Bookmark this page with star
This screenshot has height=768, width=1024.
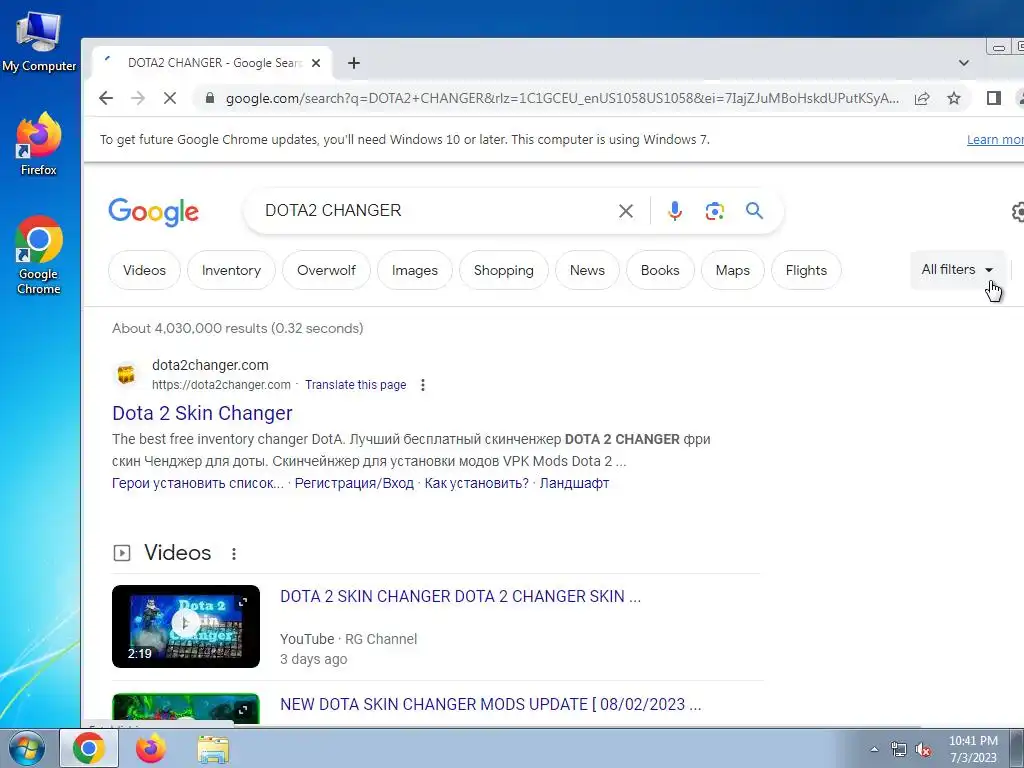[954, 98]
